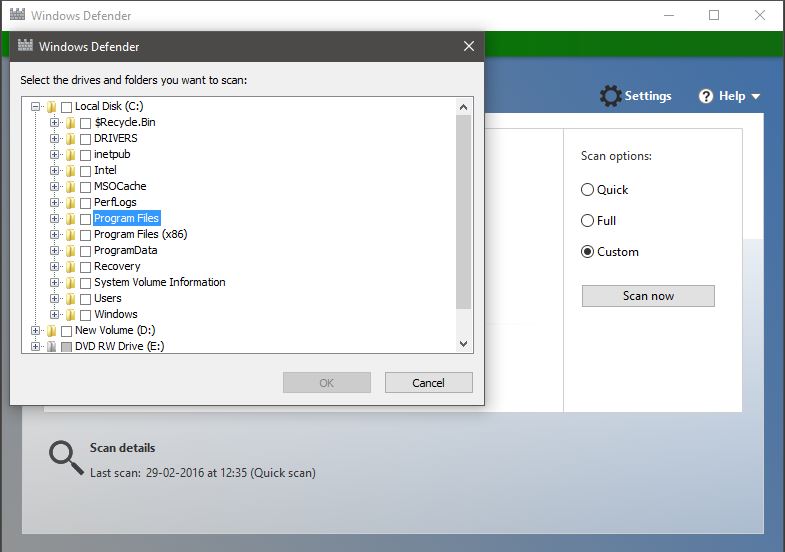The image size is (785, 552).
Task: Expand the PerfLogs tree node
Action: coord(55,203)
